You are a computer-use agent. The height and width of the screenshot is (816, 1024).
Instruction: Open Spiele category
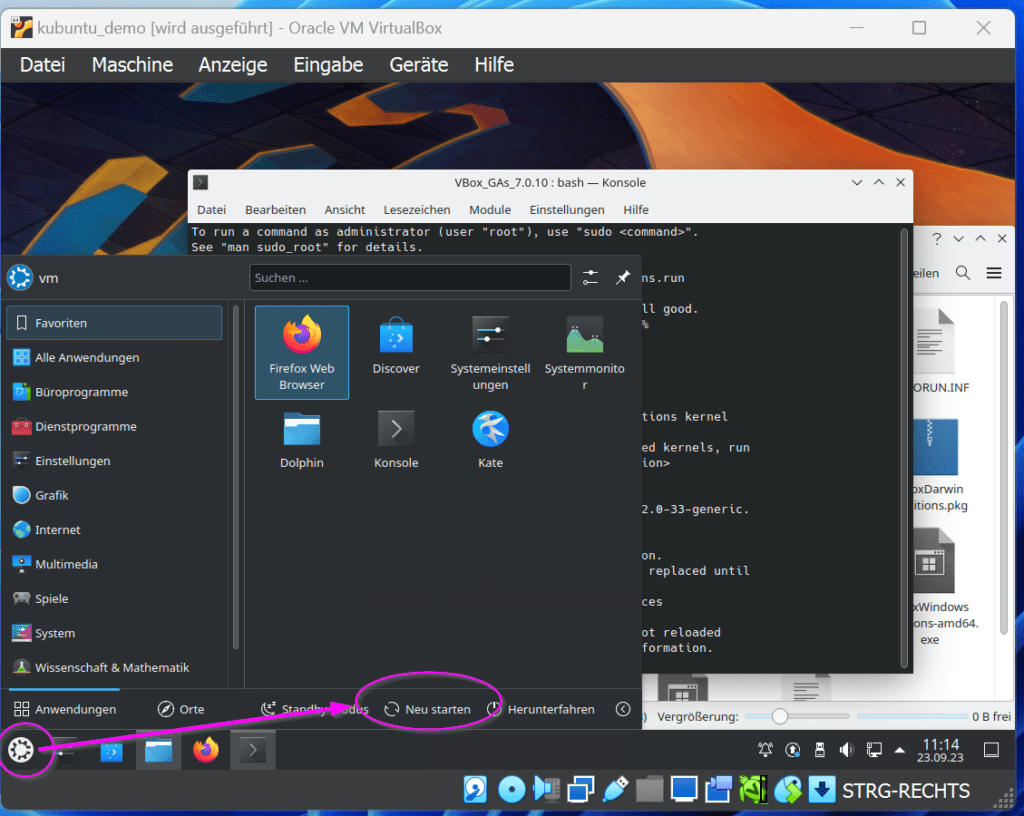pyautogui.click(x=114, y=599)
